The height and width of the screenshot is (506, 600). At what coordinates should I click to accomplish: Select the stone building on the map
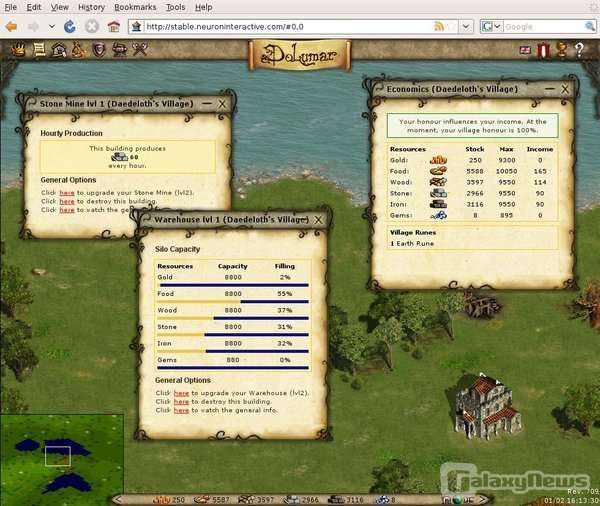pyautogui.click(x=487, y=406)
